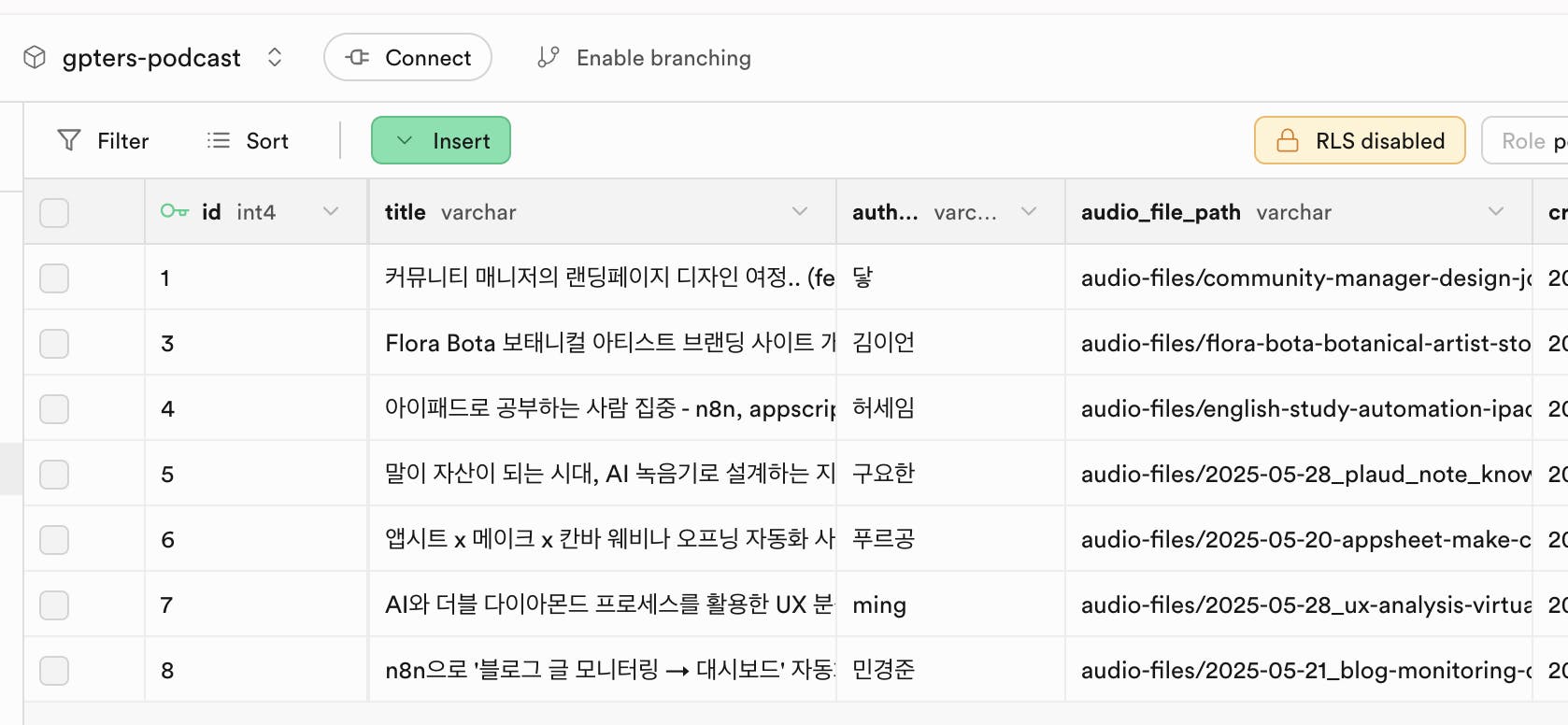Click the RLS disabled lock icon
Viewport: 1568px width, 725px height.
pos(1288,141)
